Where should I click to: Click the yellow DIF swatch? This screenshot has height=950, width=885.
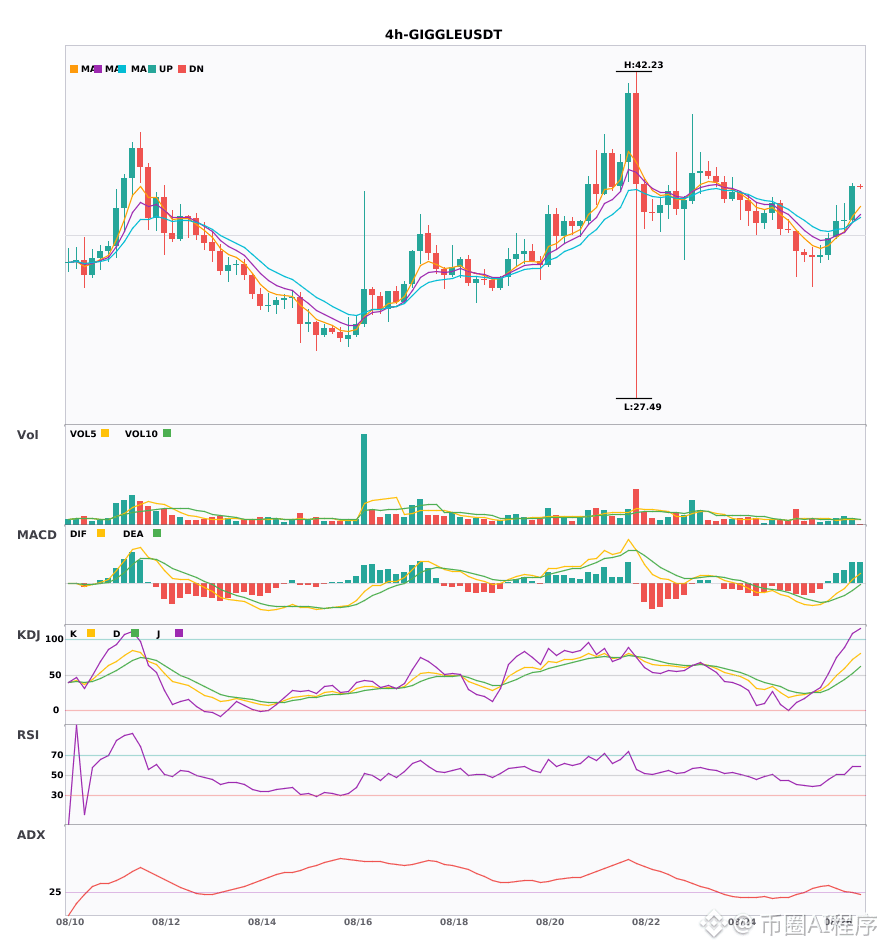click(x=101, y=533)
